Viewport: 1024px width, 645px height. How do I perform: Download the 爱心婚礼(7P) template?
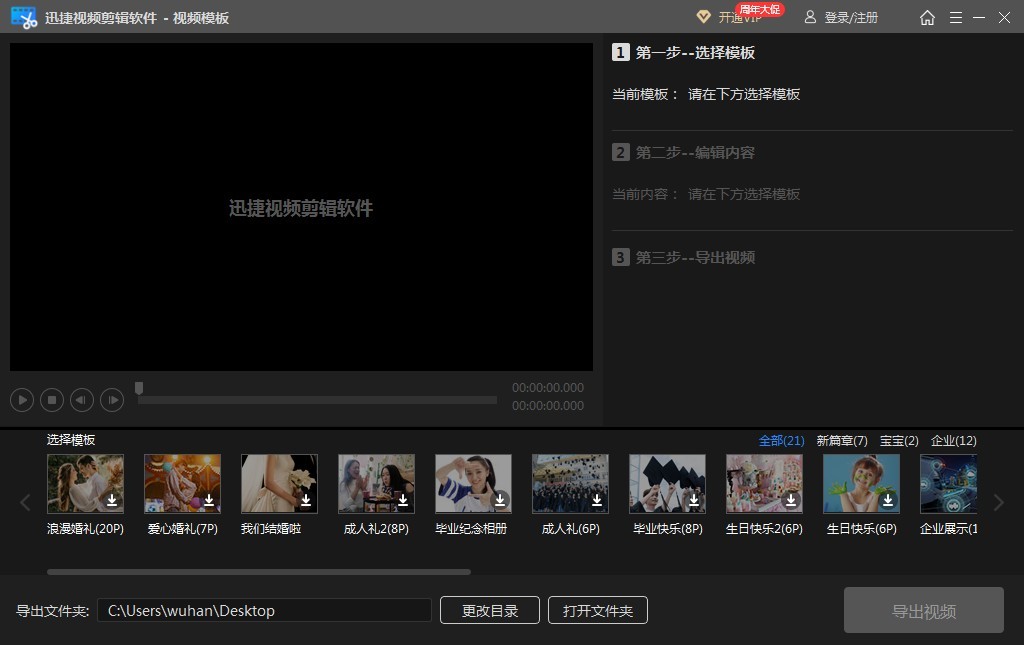(x=210, y=500)
